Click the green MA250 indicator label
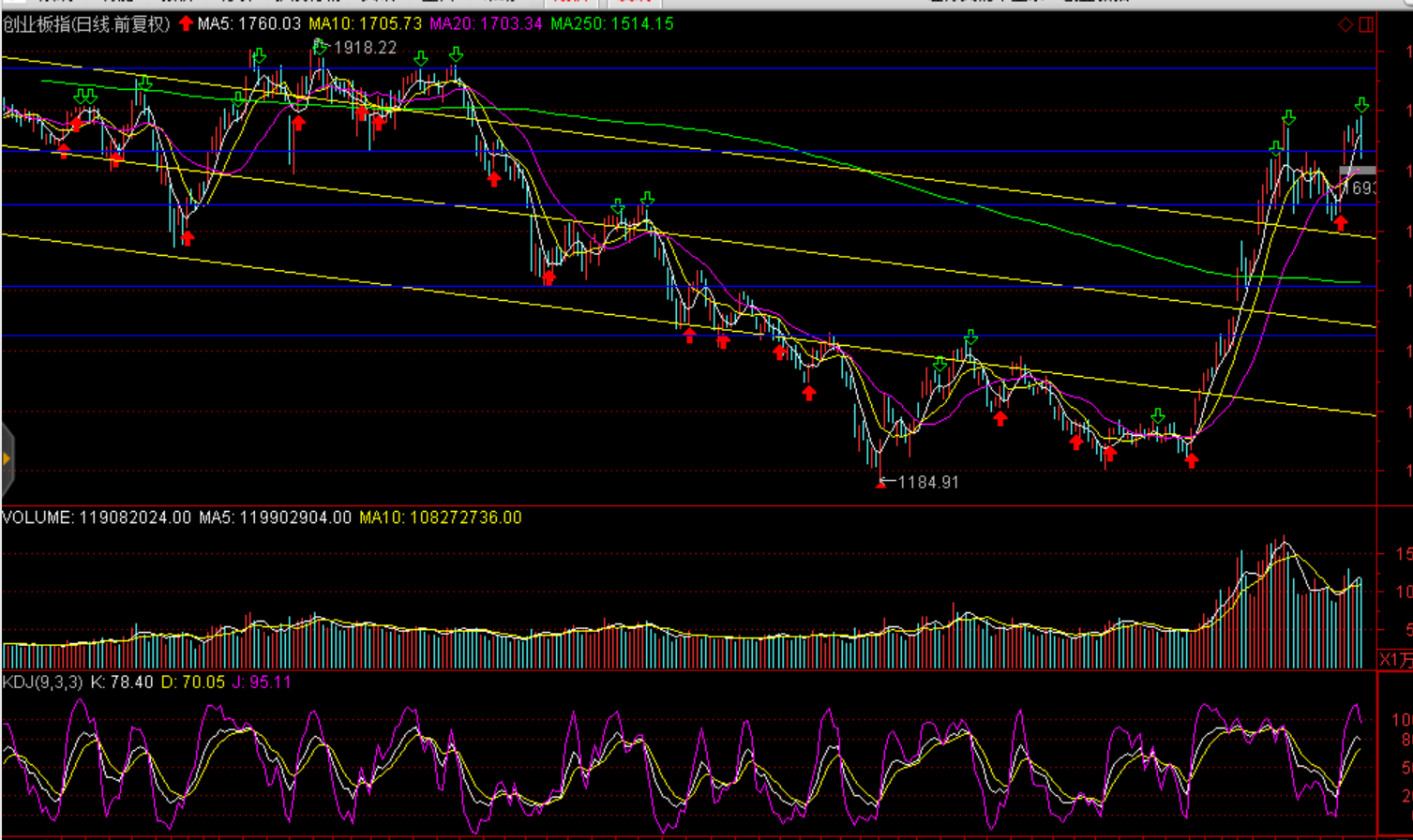The width and height of the screenshot is (1413, 840). pyautogui.click(x=611, y=23)
